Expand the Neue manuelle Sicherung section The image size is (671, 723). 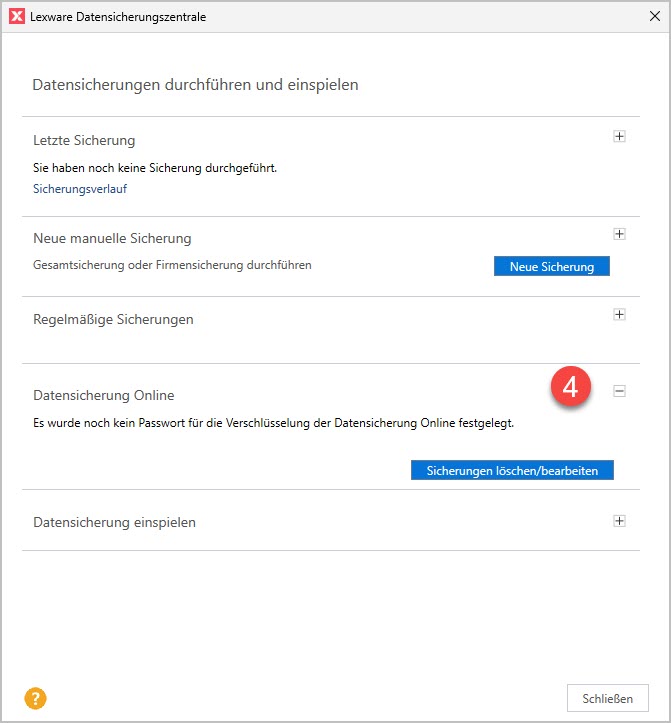619,234
